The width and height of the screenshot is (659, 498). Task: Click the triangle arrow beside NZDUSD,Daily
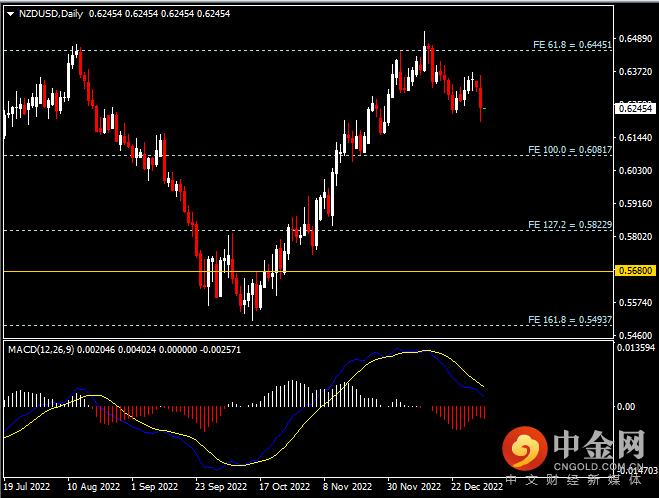click(x=9, y=14)
